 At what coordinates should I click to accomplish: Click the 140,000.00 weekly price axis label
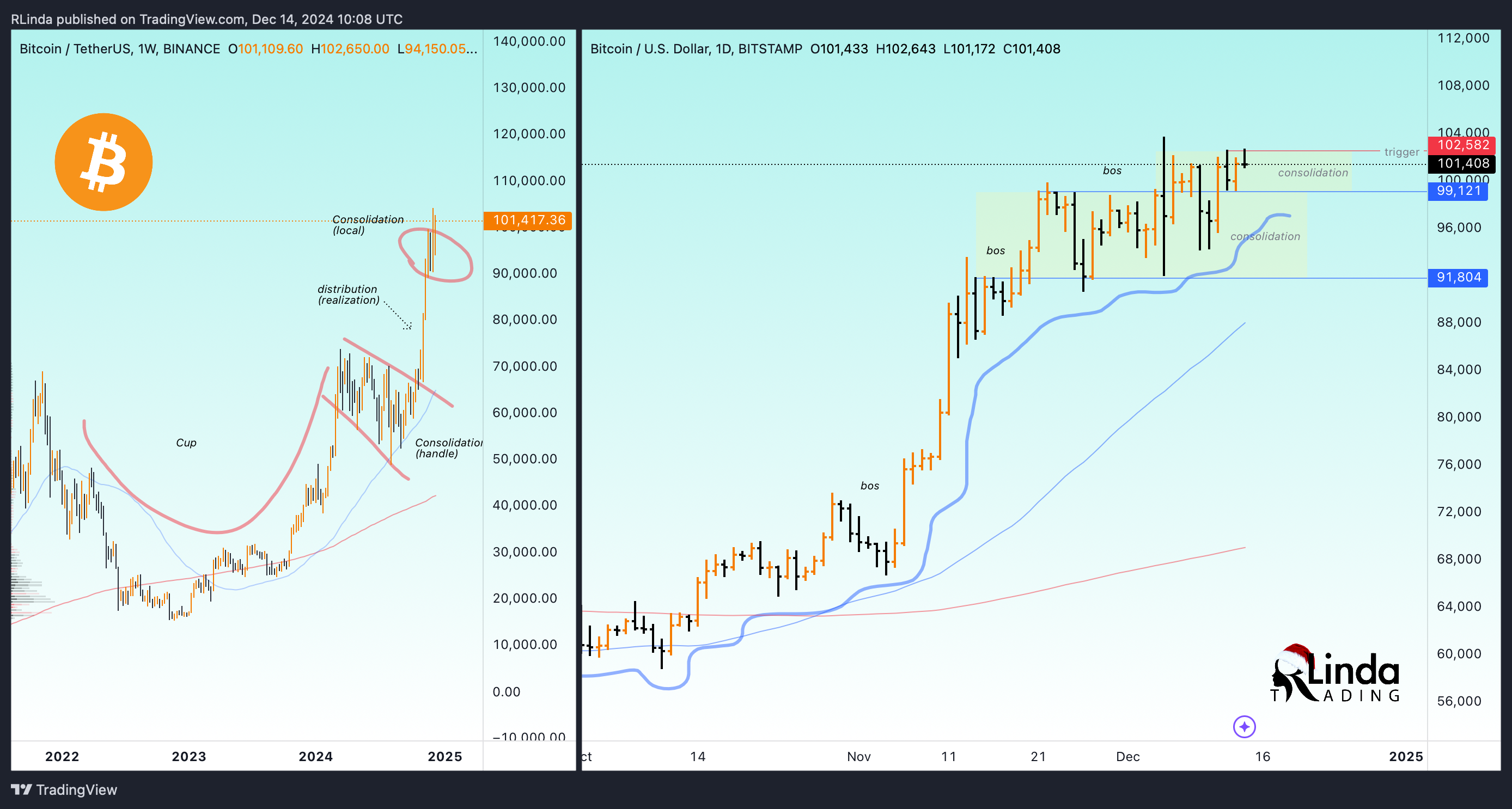tap(529, 41)
